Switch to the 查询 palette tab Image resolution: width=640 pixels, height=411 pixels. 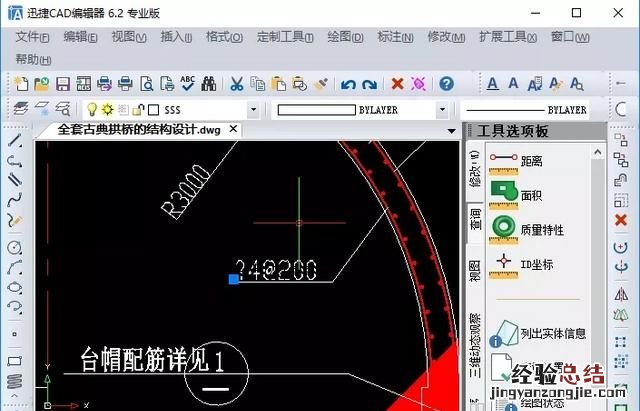475,218
